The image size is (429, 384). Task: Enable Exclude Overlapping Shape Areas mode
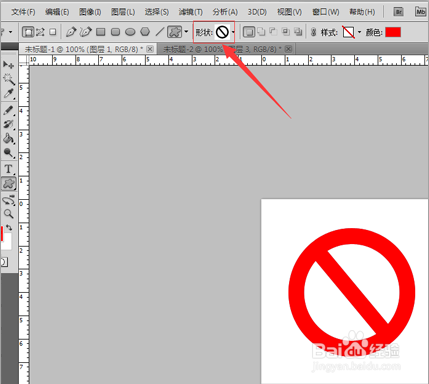(298, 32)
